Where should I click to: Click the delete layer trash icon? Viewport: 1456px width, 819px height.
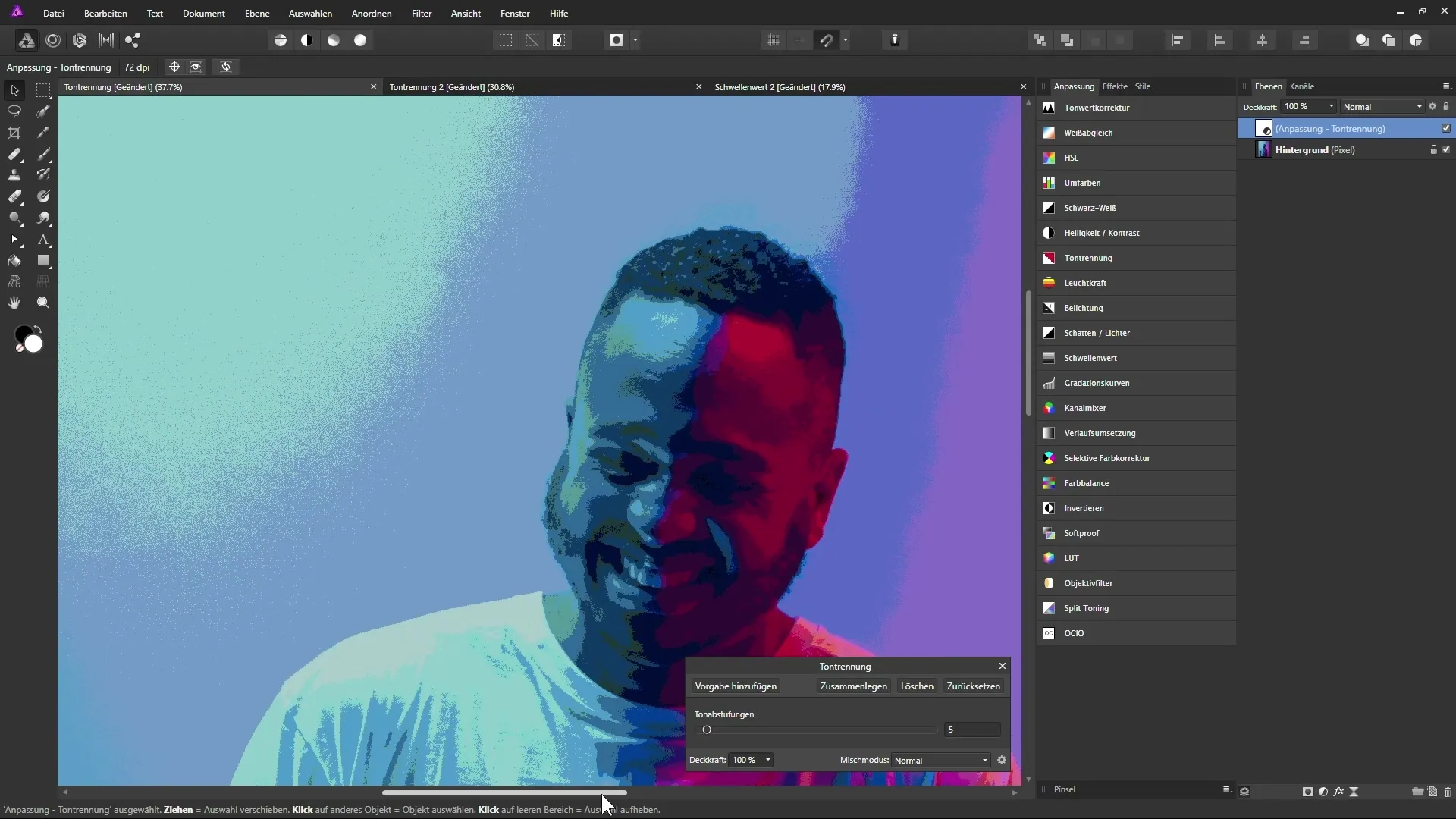point(1448,792)
